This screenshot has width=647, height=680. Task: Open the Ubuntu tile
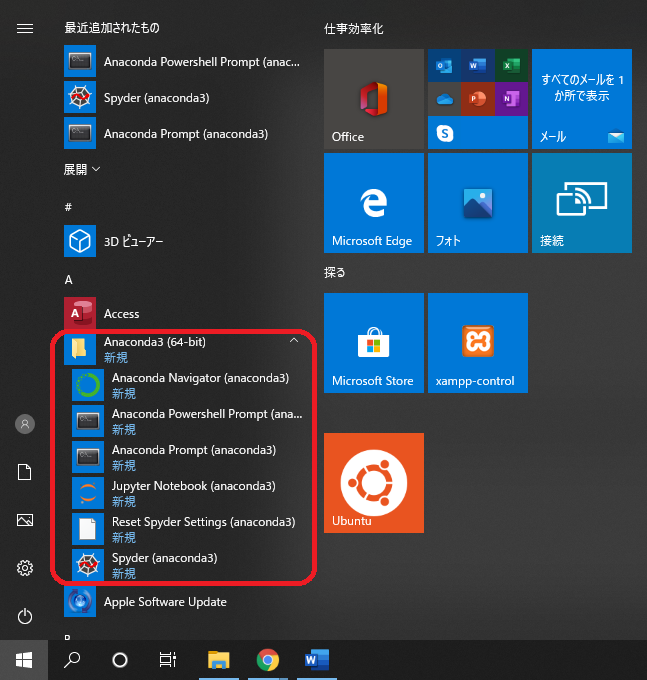coord(374,483)
